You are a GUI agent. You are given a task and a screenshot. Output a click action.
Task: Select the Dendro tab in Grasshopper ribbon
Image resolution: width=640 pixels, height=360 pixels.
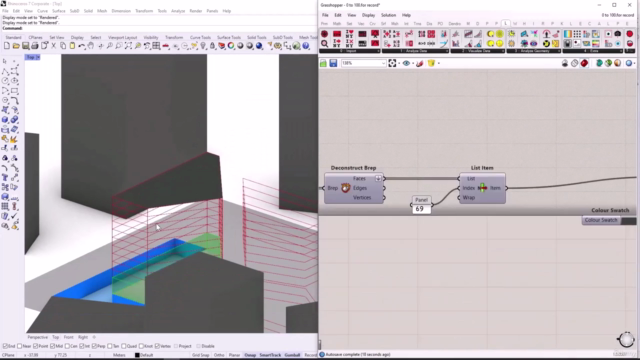point(454,24)
